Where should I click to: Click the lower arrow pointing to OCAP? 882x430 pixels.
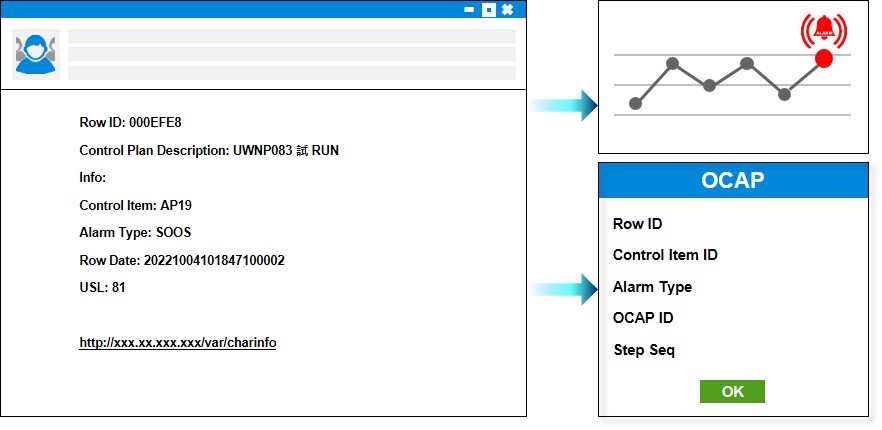564,289
